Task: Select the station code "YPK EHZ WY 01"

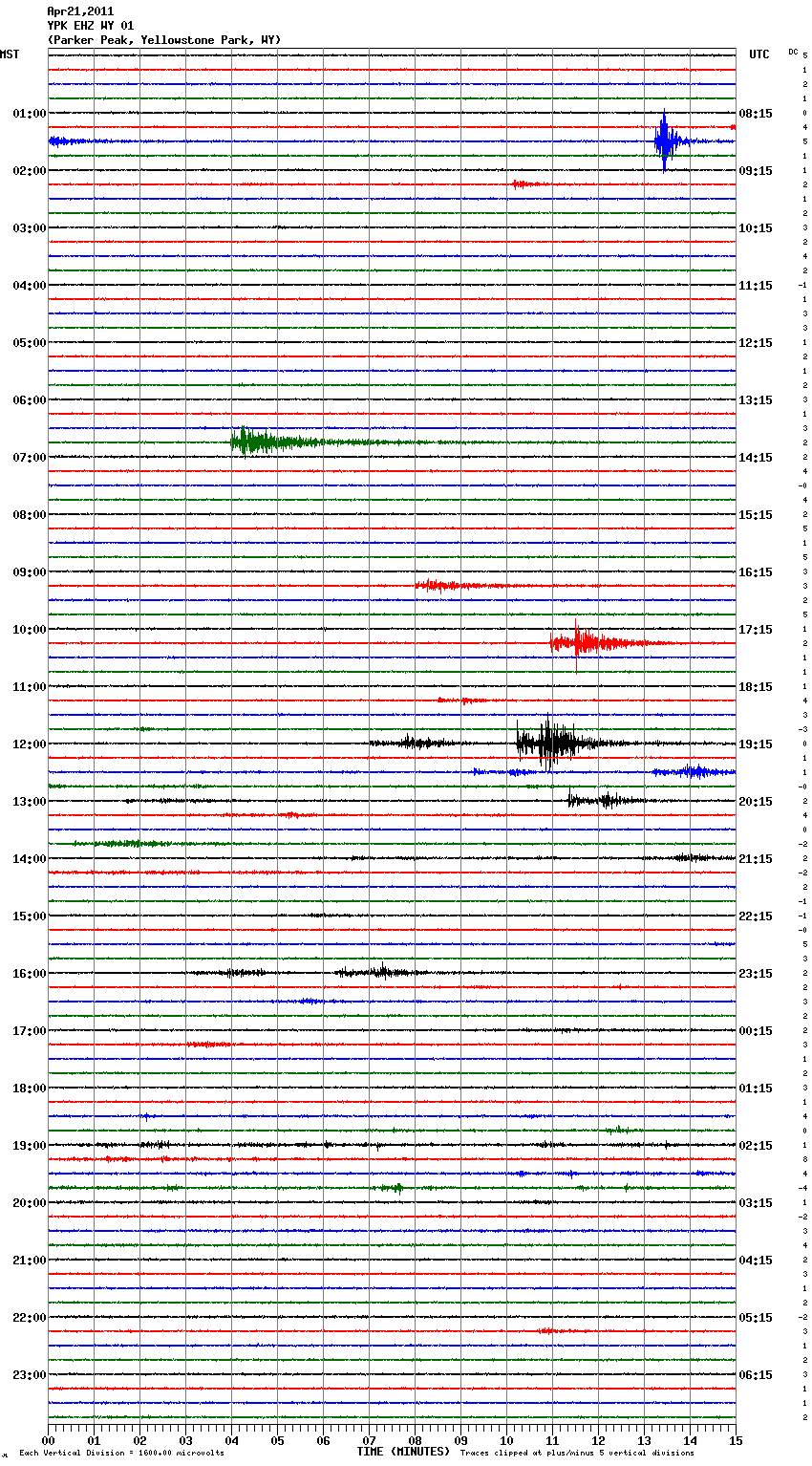Action: click(91, 26)
